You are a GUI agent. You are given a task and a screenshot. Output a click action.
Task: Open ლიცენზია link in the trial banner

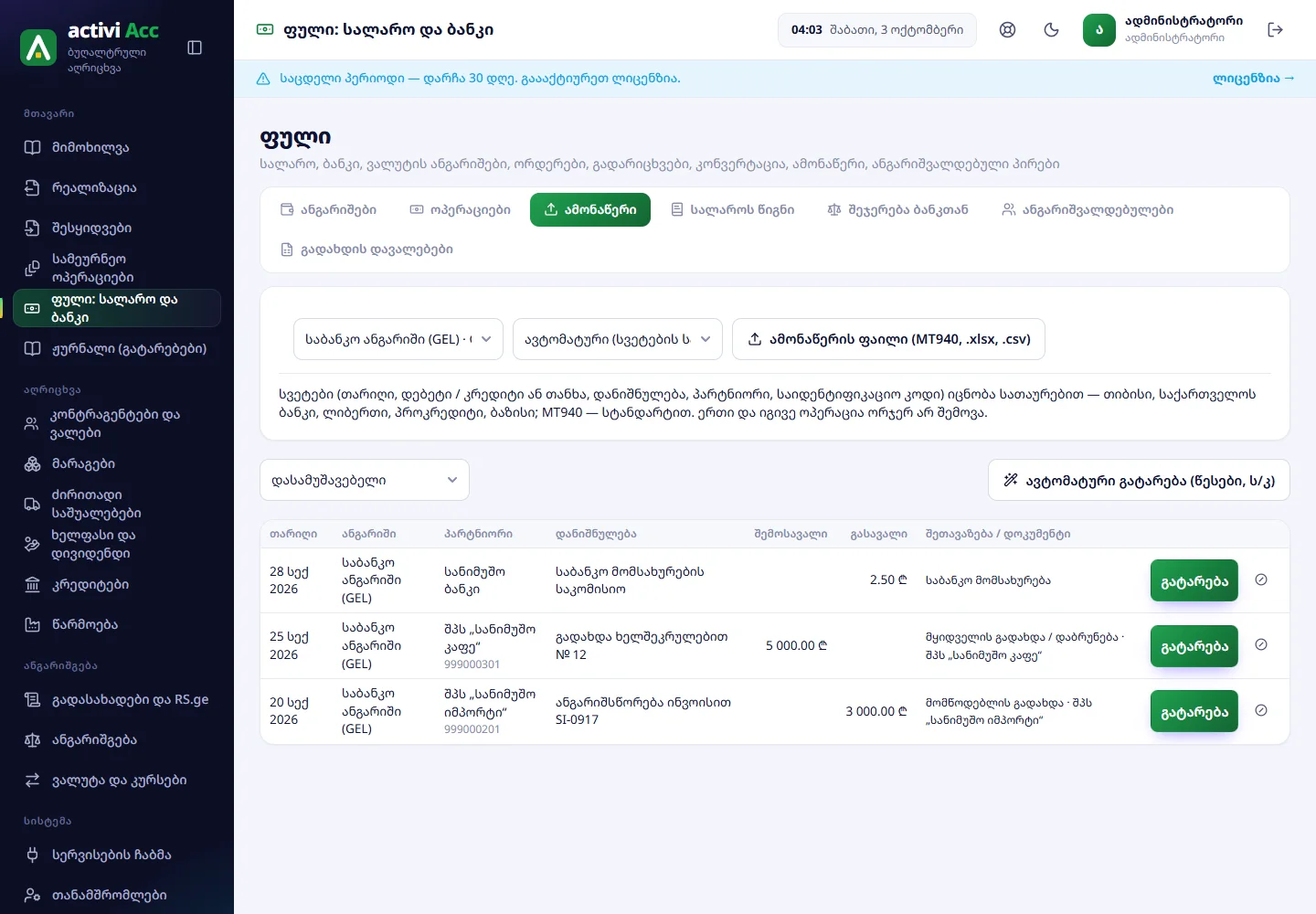pyautogui.click(x=1254, y=79)
